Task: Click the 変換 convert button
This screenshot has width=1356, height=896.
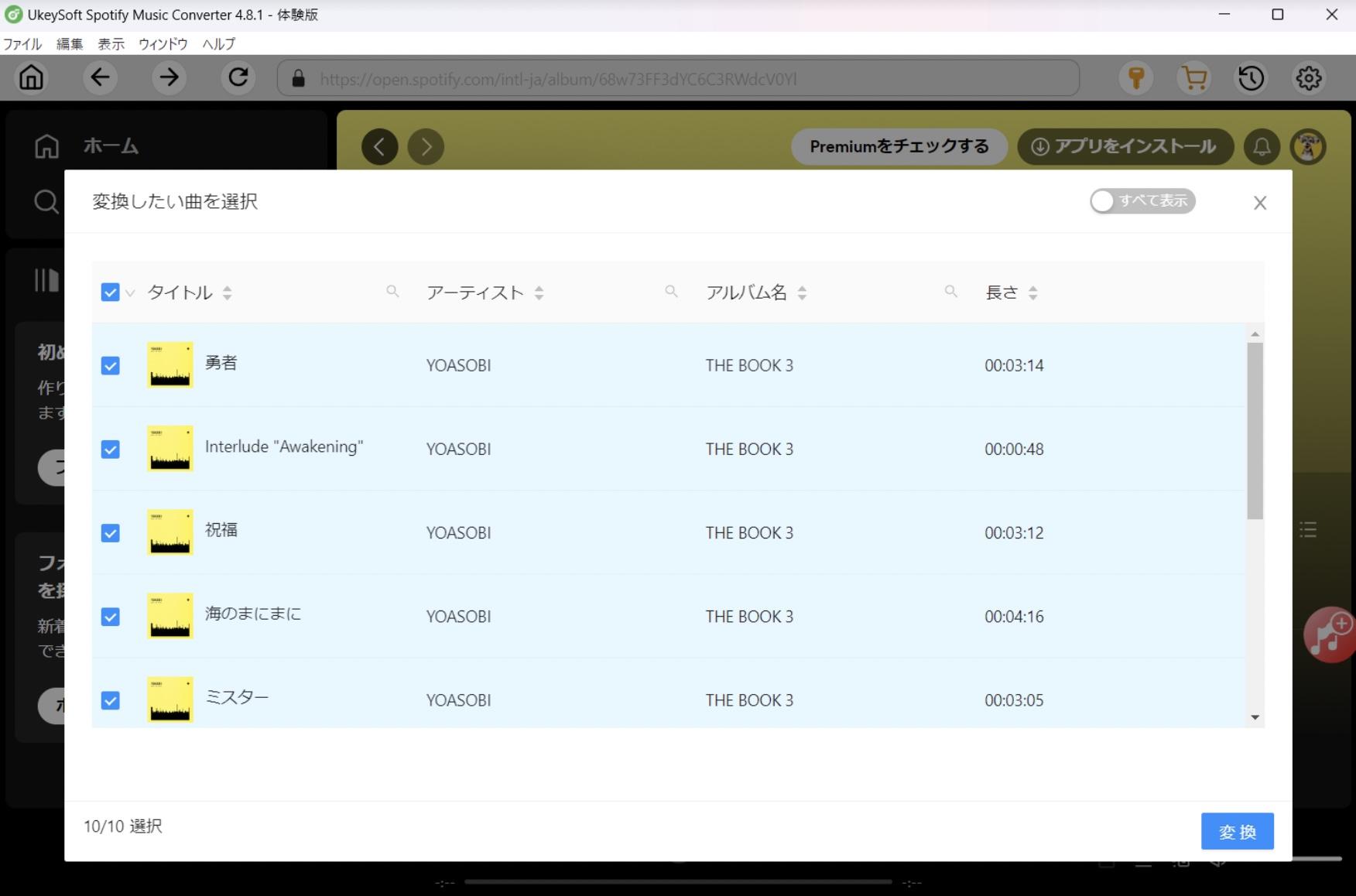Action: coord(1237,831)
